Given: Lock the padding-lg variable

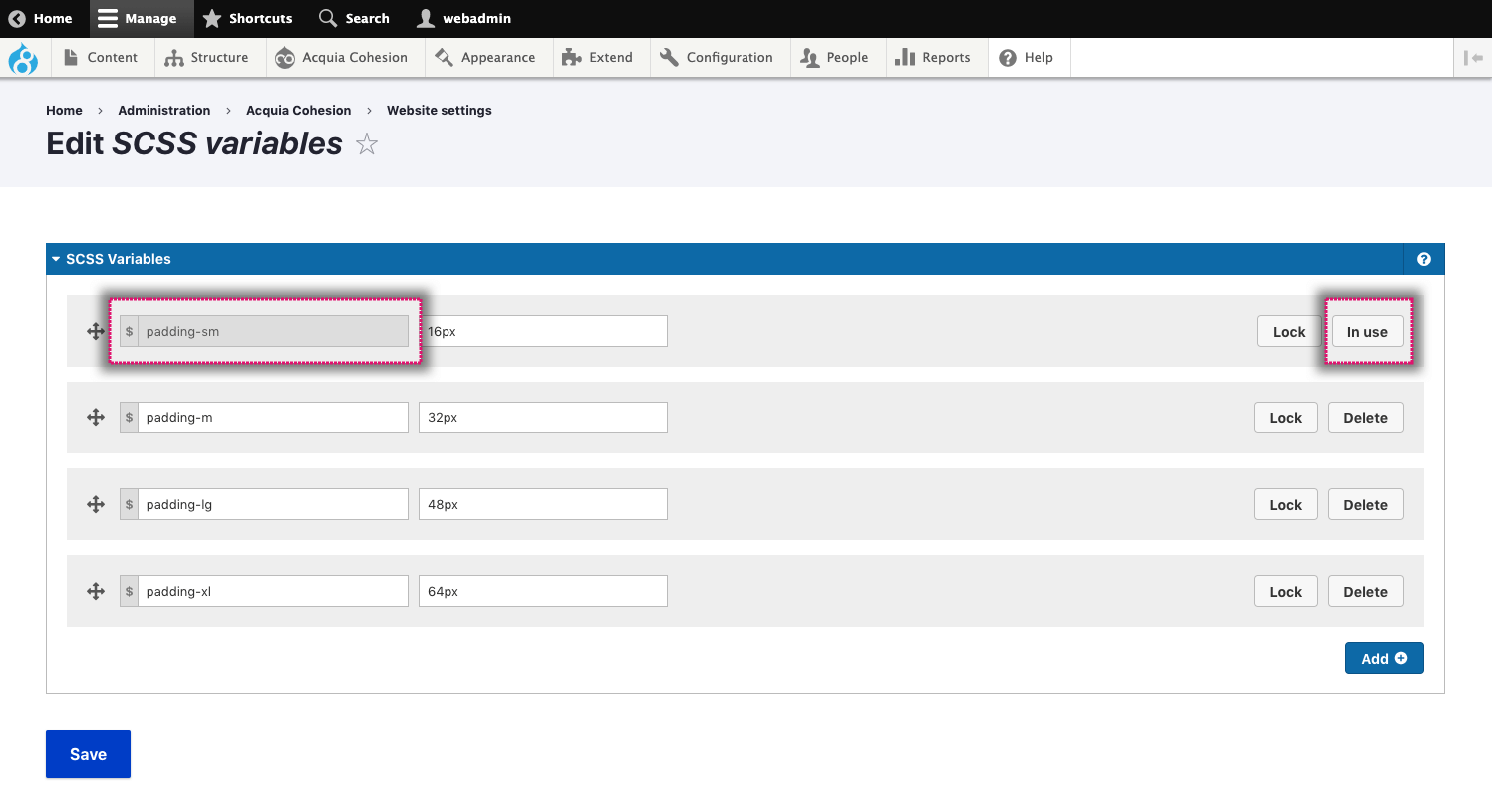Looking at the screenshot, I should pyautogui.click(x=1286, y=505).
